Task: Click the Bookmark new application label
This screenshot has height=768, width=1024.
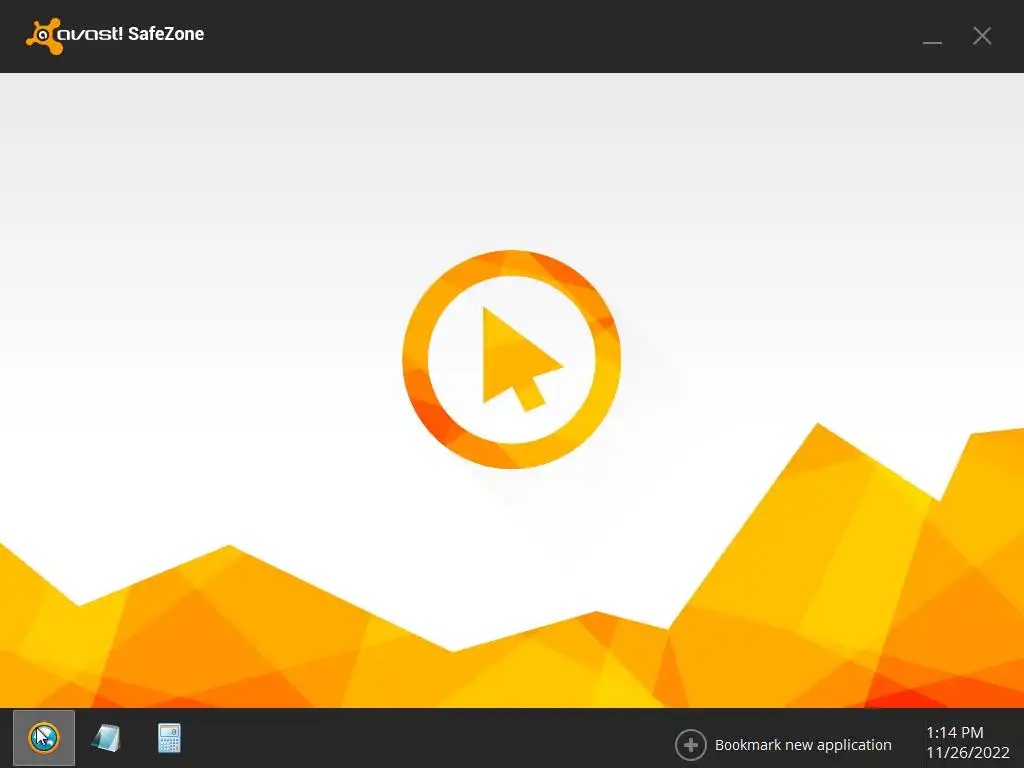Action: click(803, 744)
